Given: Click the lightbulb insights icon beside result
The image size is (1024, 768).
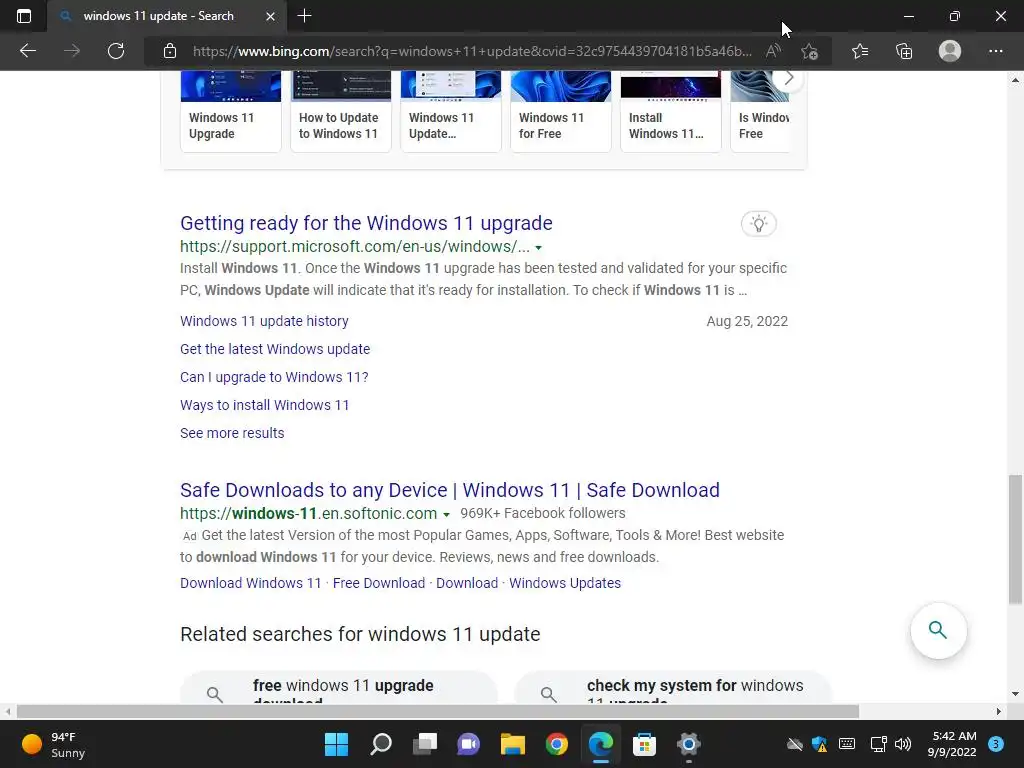Looking at the screenshot, I should coord(758,224).
